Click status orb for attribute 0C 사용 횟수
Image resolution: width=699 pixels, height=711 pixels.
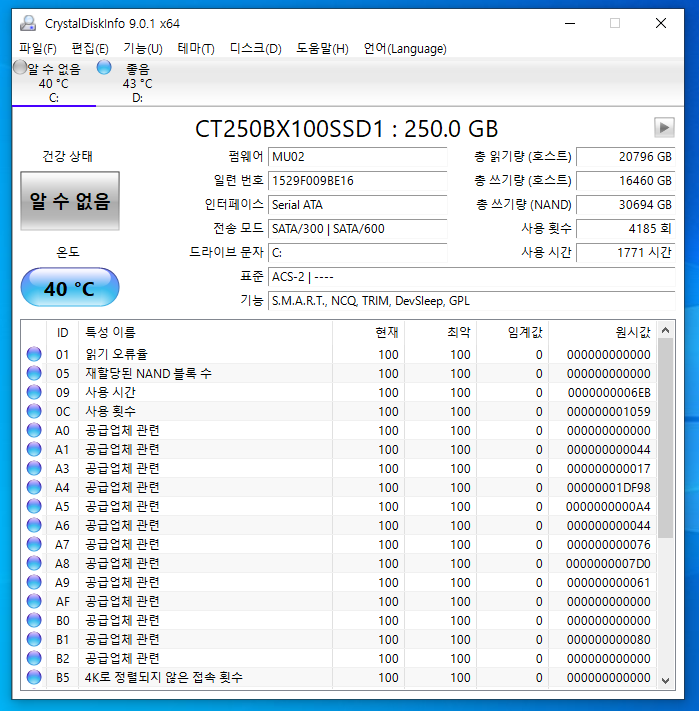[34, 411]
